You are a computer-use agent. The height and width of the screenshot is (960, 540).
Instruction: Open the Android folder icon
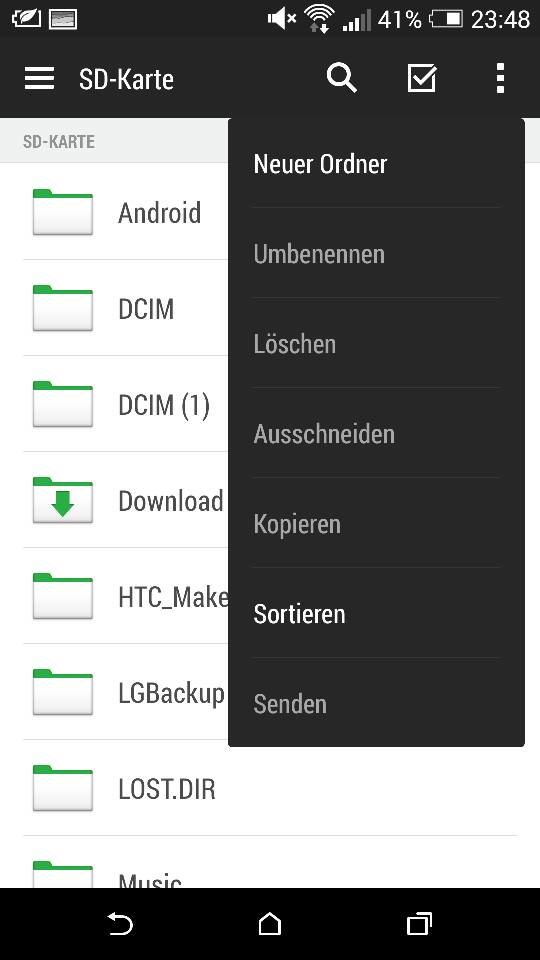pyautogui.click(x=62, y=212)
